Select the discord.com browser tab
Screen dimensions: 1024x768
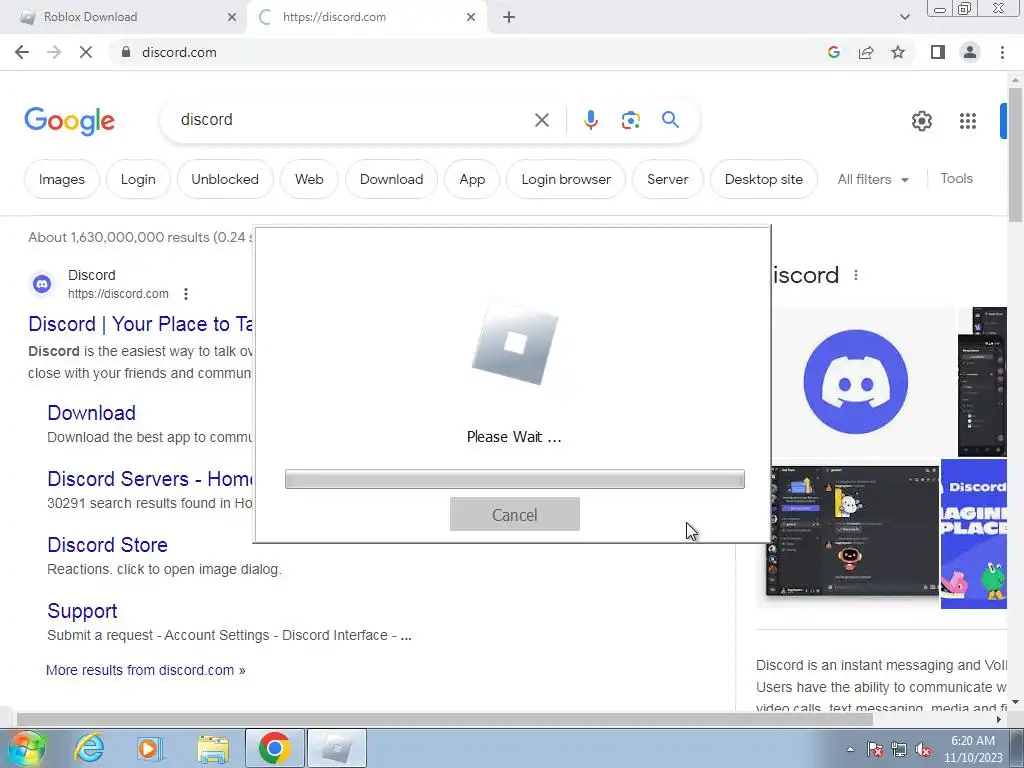pyautogui.click(x=366, y=17)
